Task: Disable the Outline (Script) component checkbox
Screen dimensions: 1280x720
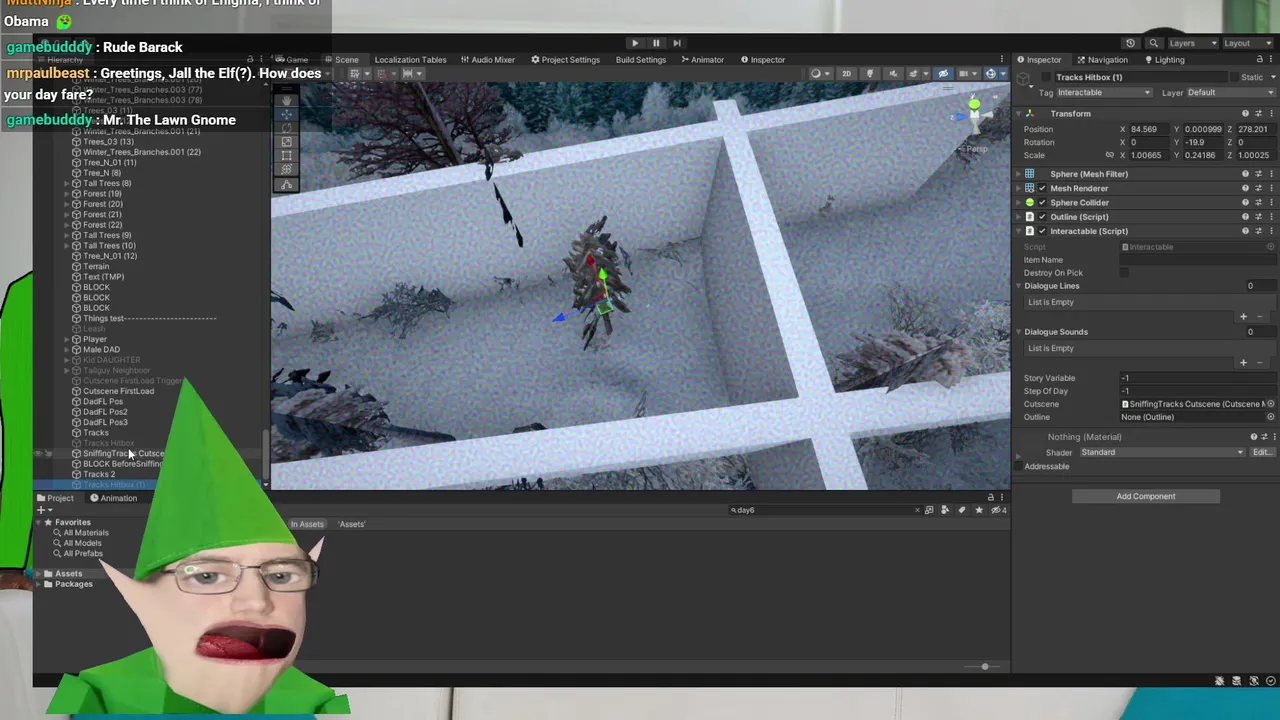Action: [1042, 217]
